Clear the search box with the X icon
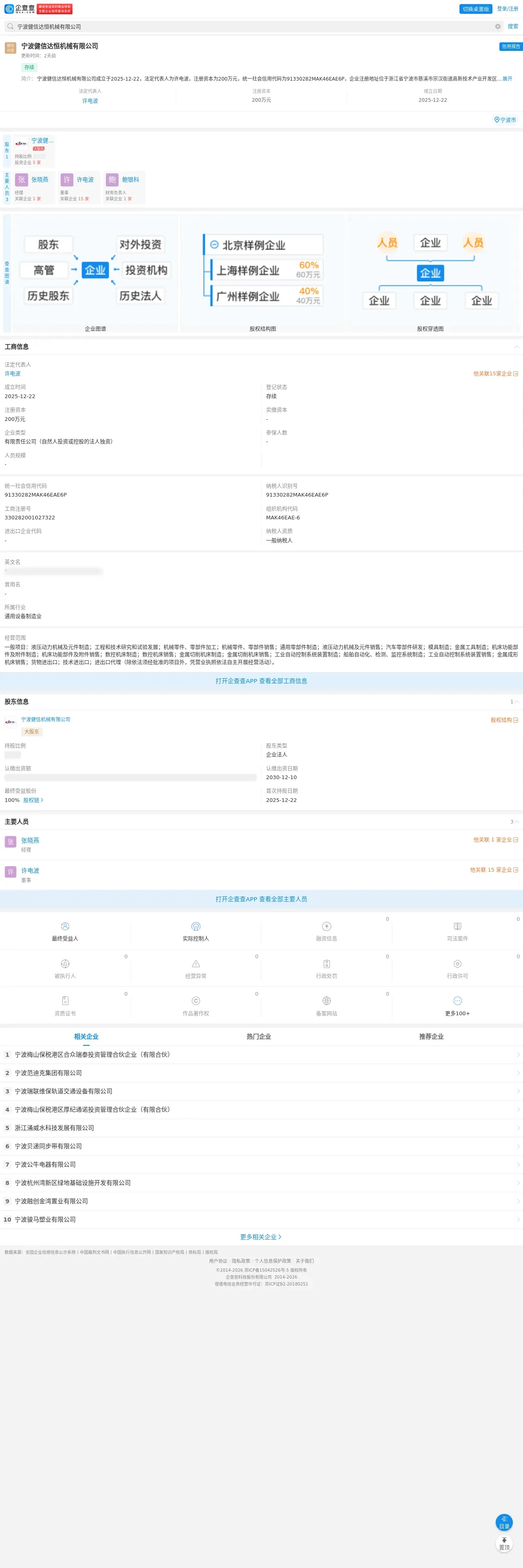The height and width of the screenshot is (1568, 523). click(x=497, y=27)
